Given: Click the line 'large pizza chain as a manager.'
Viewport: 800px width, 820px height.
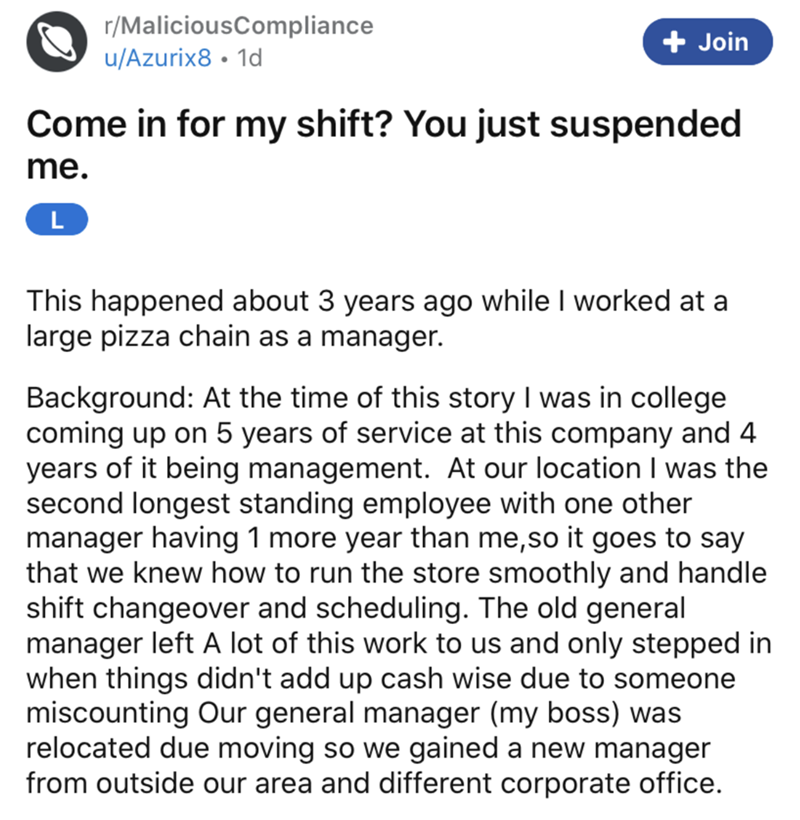Looking at the screenshot, I should coord(235,336).
